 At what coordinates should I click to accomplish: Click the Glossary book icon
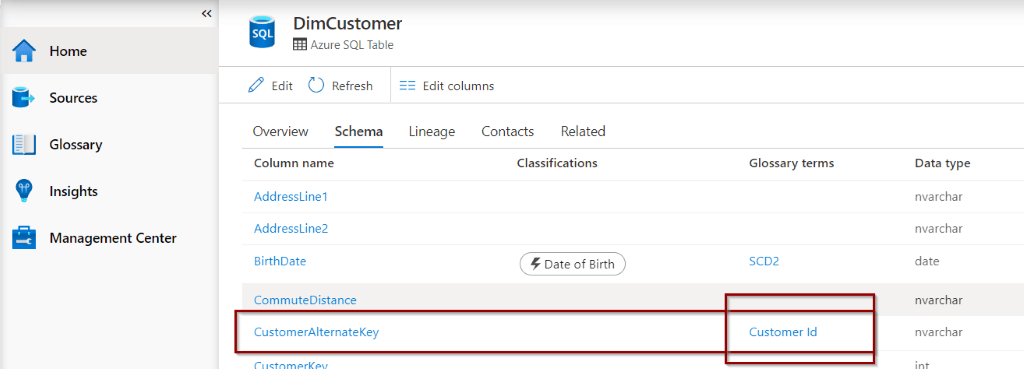24,145
